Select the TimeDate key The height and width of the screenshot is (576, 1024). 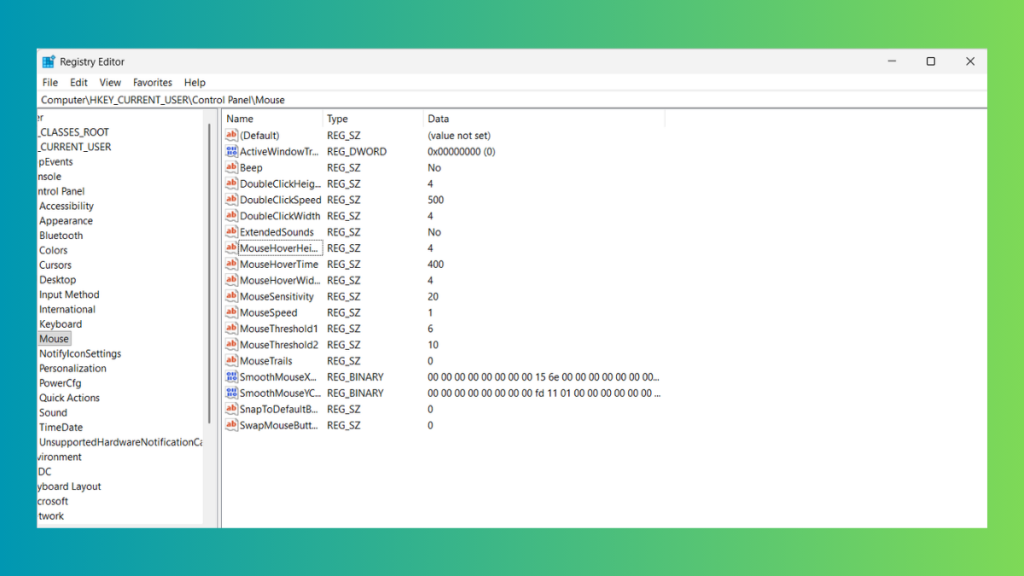(x=61, y=427)
